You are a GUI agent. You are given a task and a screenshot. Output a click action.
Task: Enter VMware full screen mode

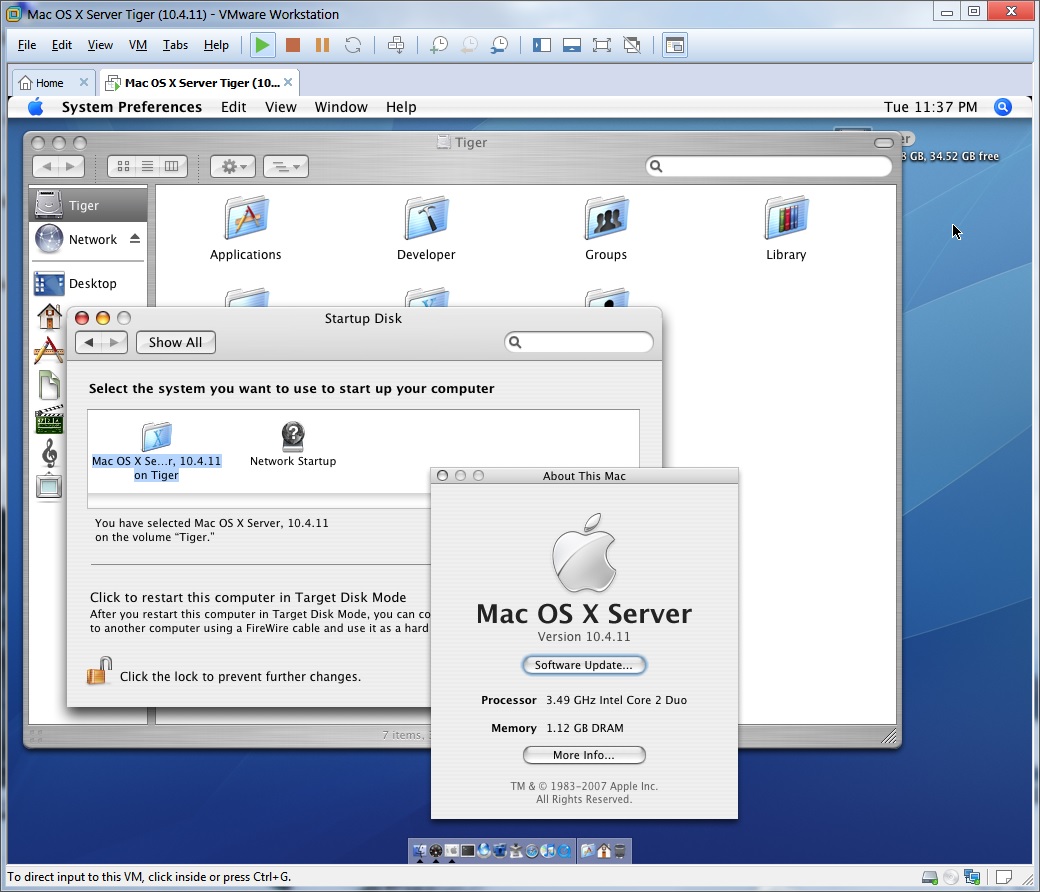coord(602,45)
